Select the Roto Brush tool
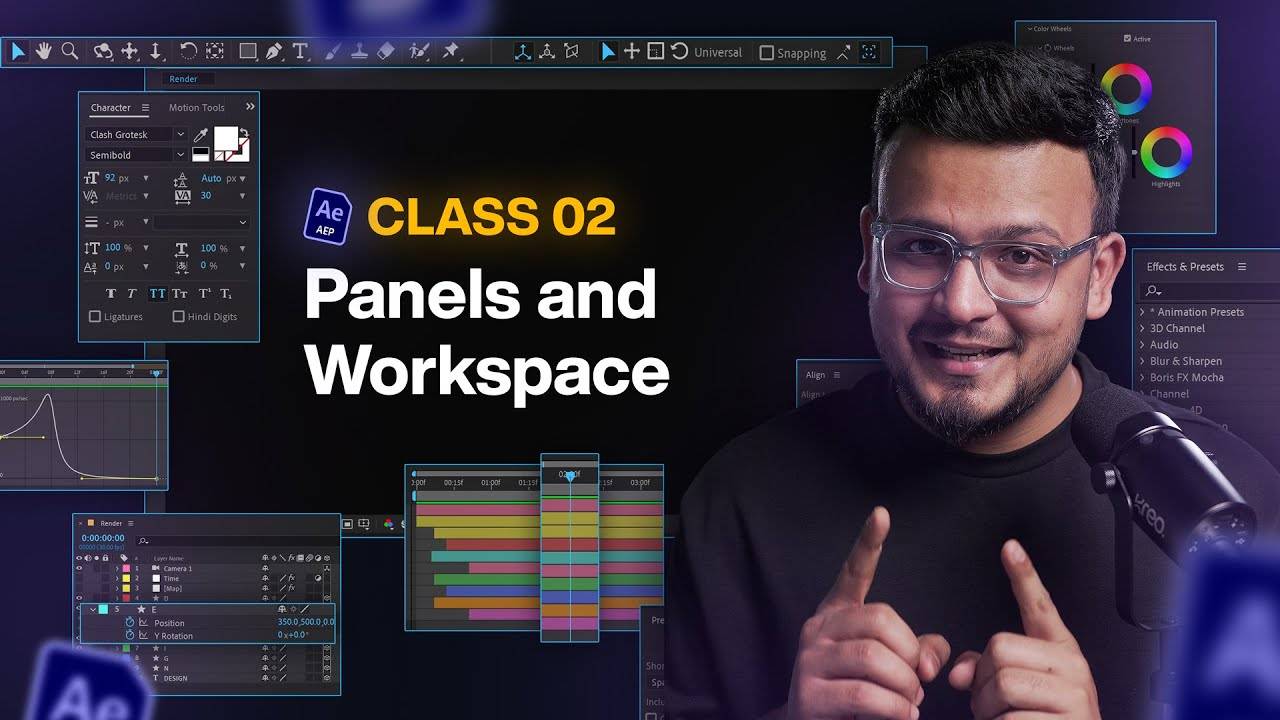Image resolution: width=1280 pixels, height=720 pixels. click(420, 51)
